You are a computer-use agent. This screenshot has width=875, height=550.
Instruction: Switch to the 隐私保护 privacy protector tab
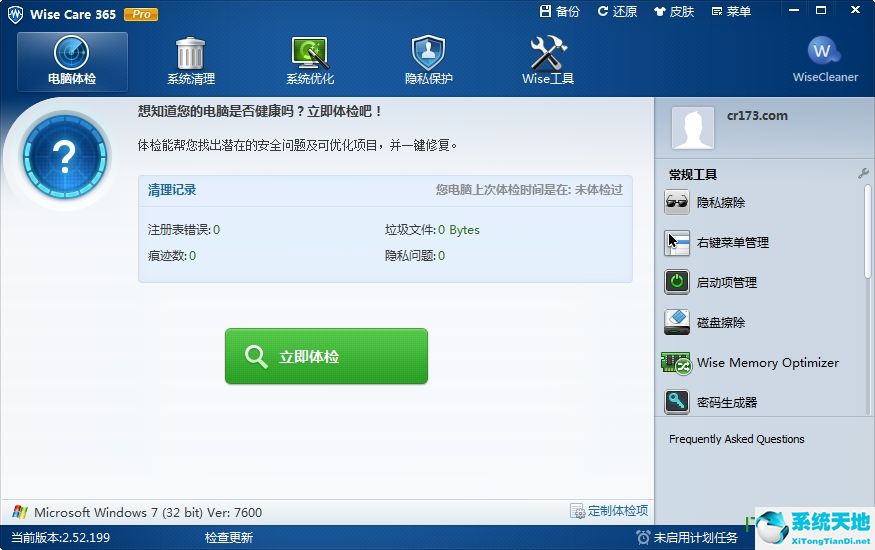click(x=429, y=61)
